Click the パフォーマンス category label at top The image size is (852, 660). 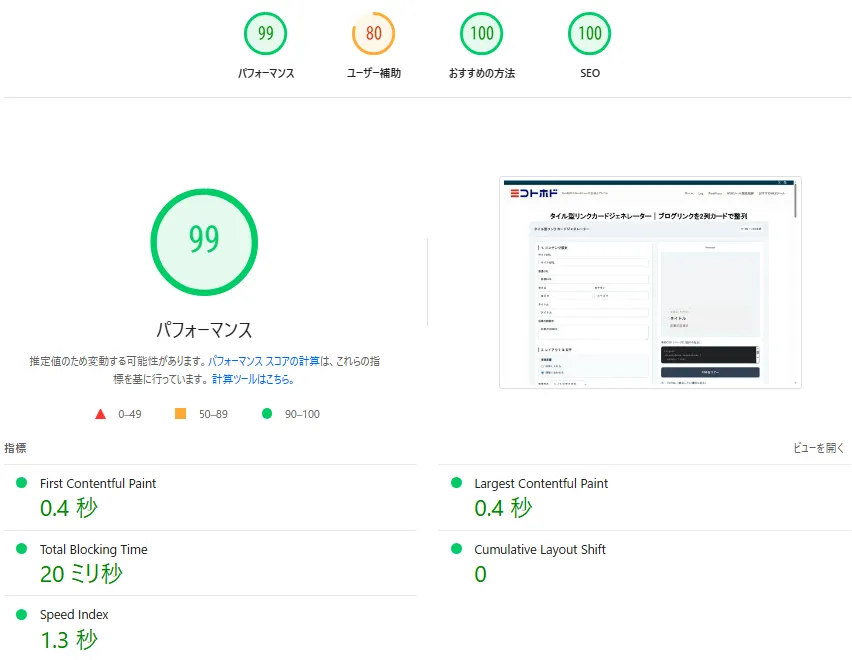266,73
